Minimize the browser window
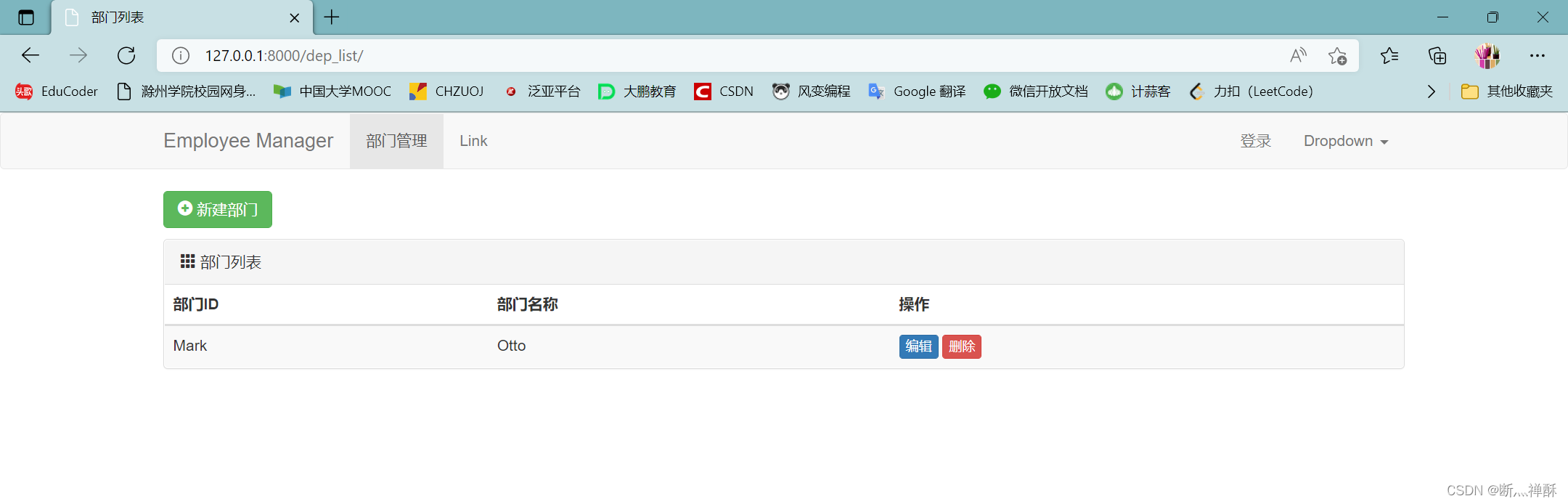 1442,17
